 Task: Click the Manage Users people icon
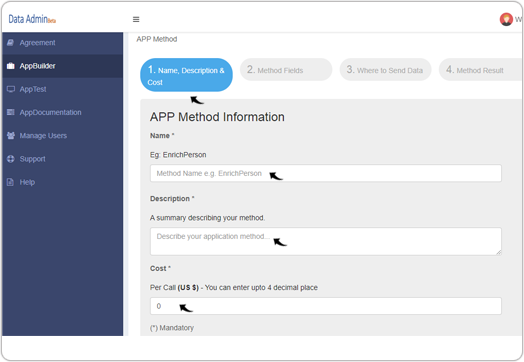[x=11, y=135]
